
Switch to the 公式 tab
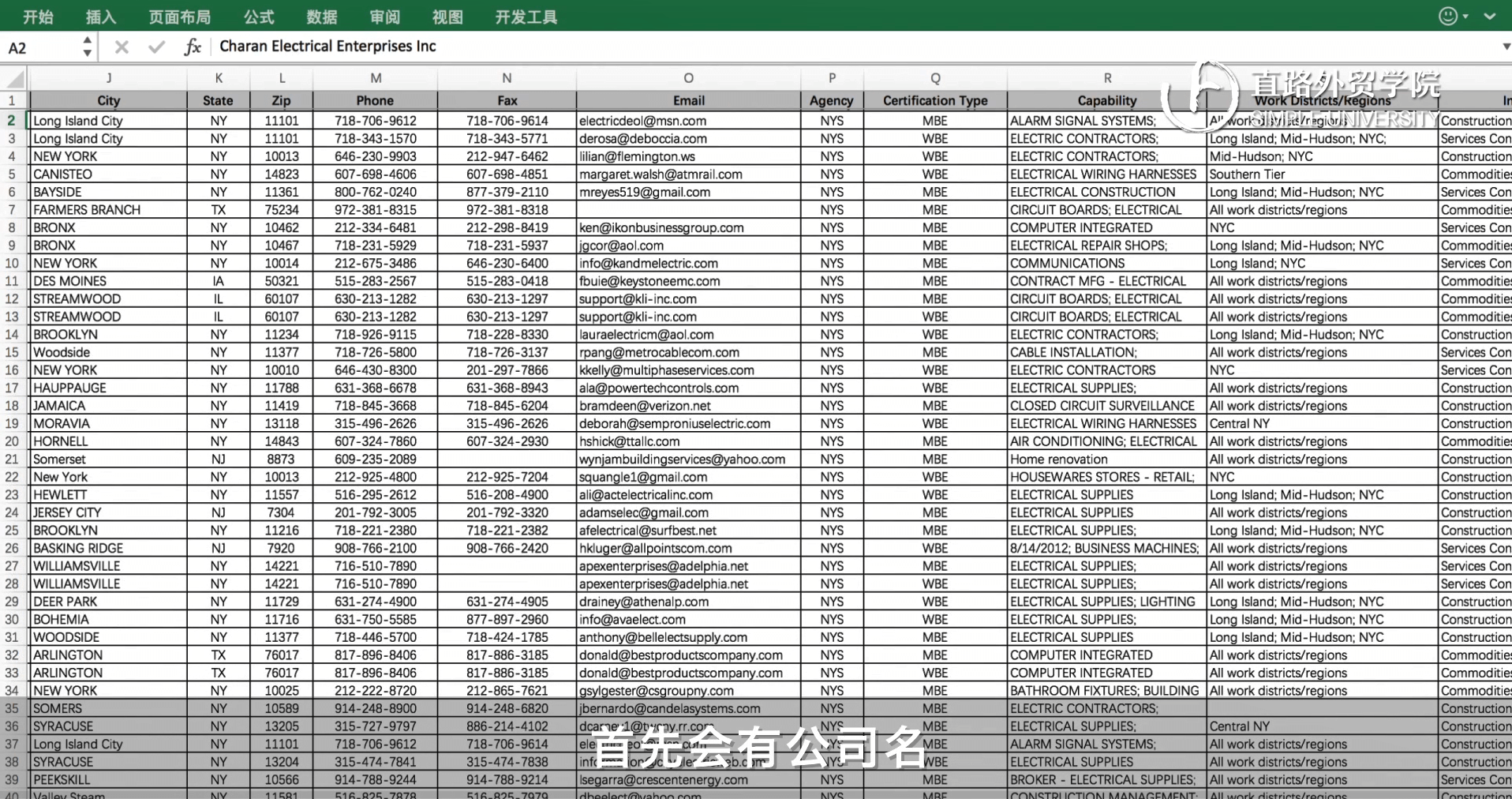pos(259,17)
